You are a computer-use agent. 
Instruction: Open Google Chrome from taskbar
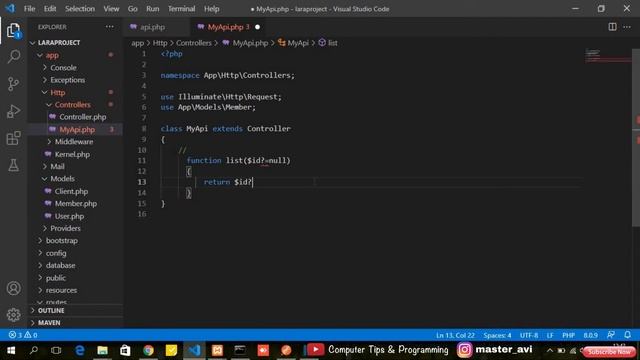(149, 350)
